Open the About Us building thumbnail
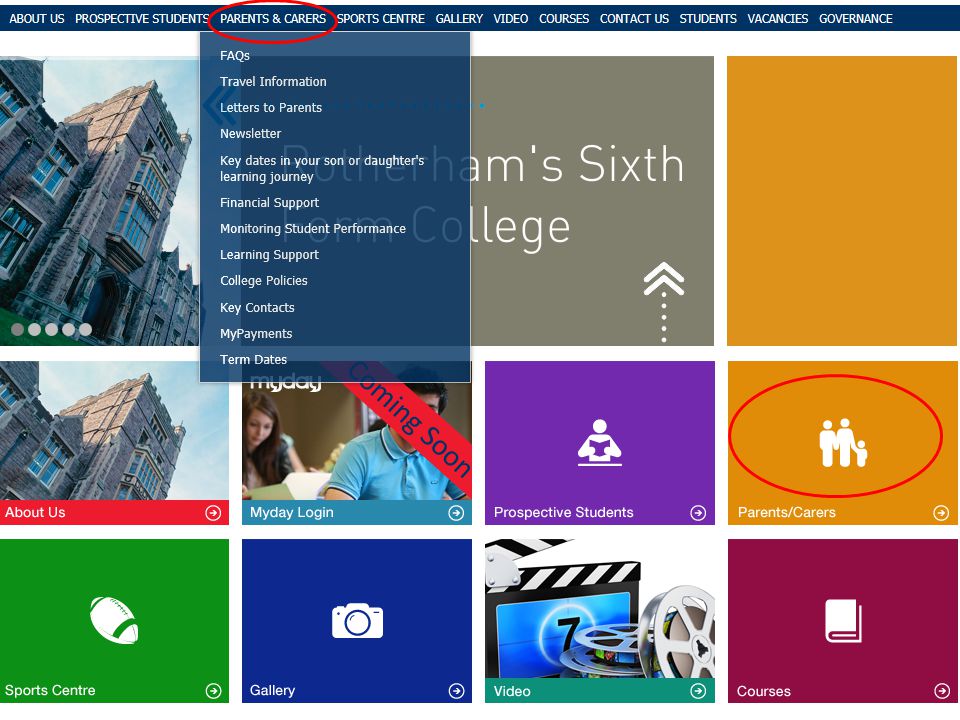Screen dimensions: 960x720 coord(114,430)
